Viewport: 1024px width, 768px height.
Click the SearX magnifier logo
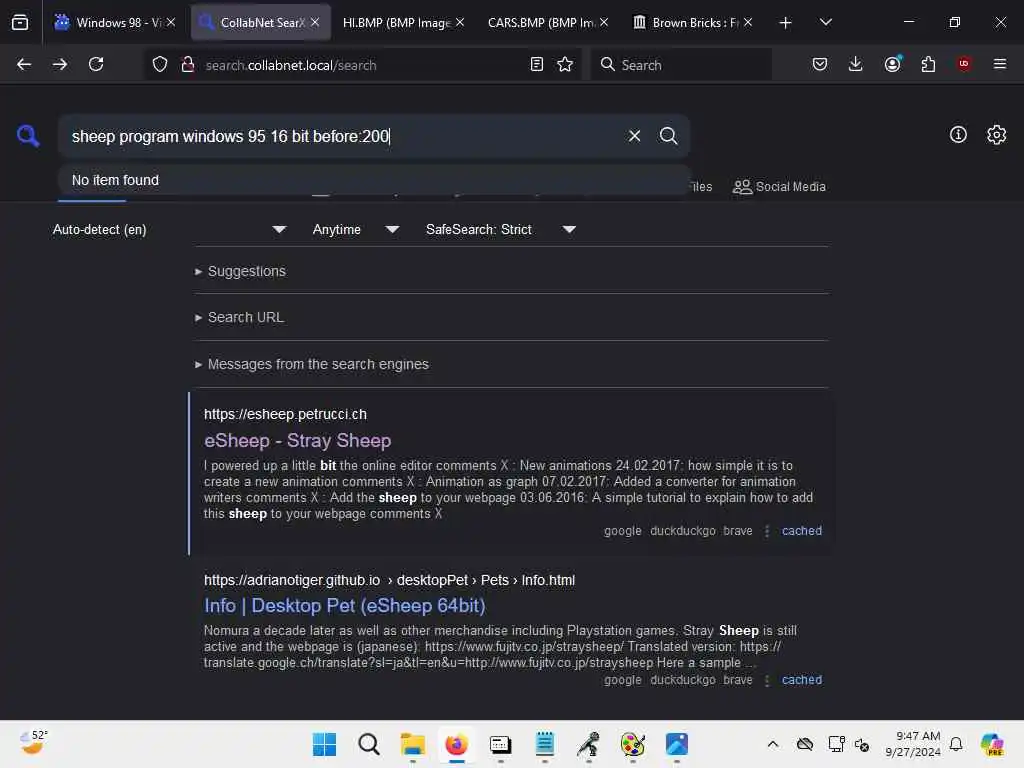[27, 136]
